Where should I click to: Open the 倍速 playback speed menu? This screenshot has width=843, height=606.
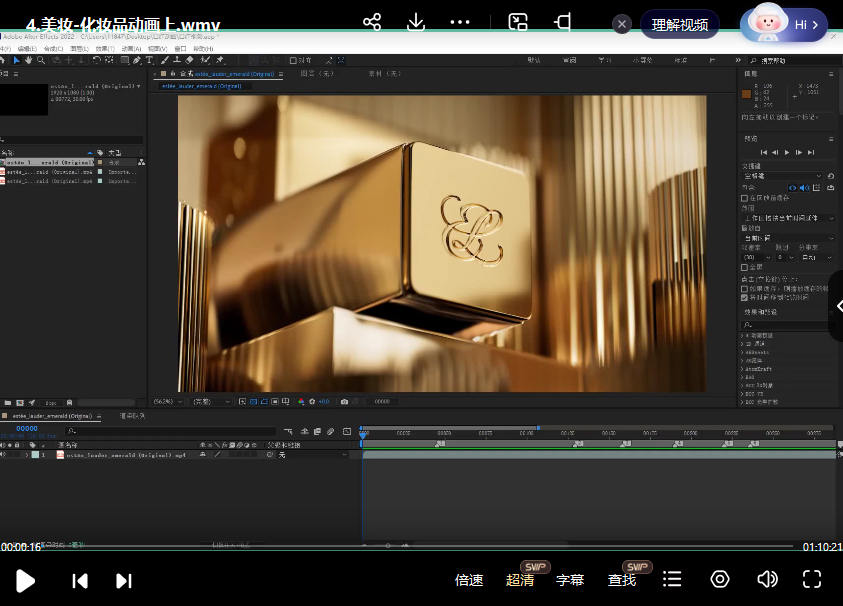(469, 580)
